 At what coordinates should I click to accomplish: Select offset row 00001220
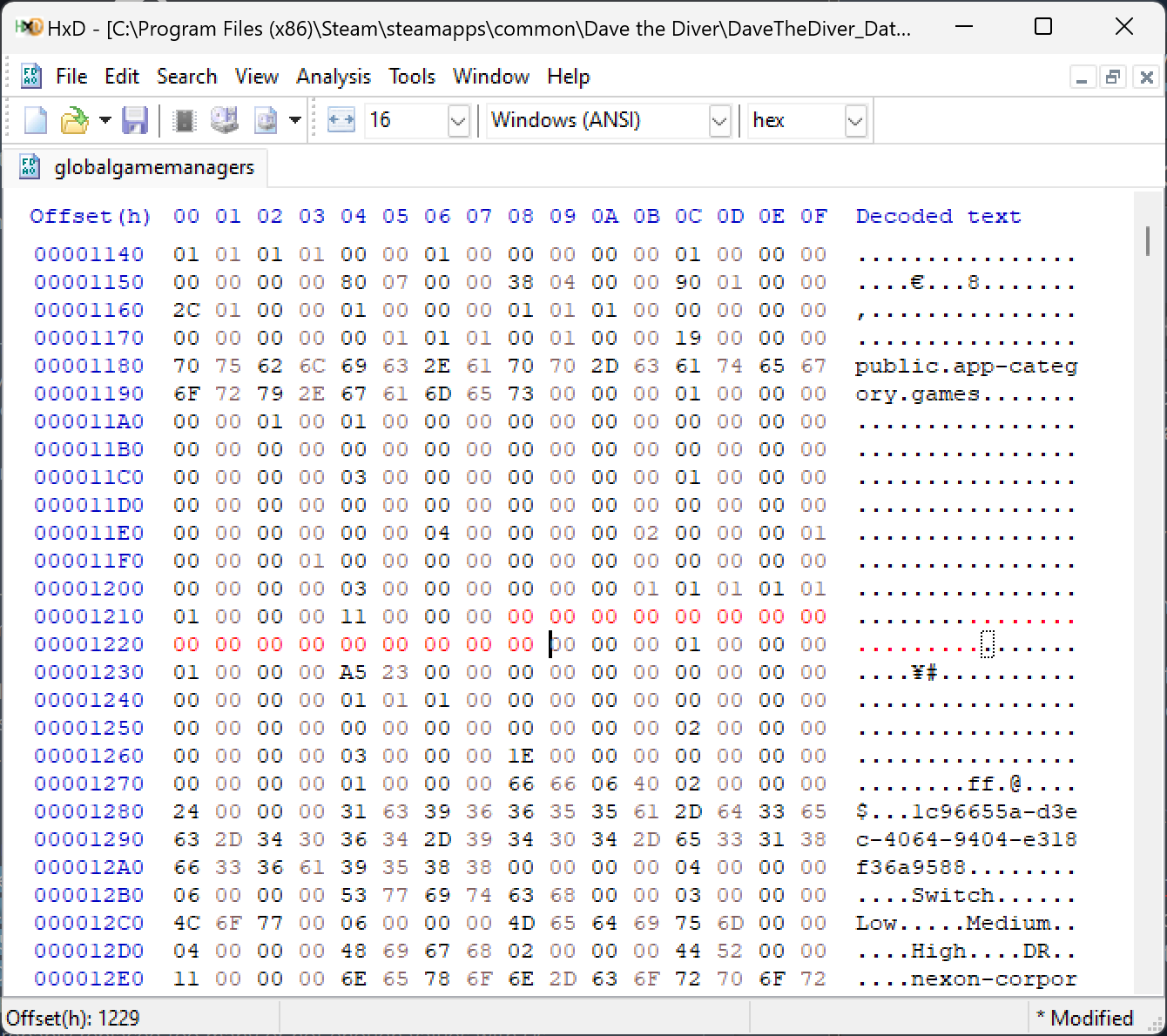[x=89, y=644]
